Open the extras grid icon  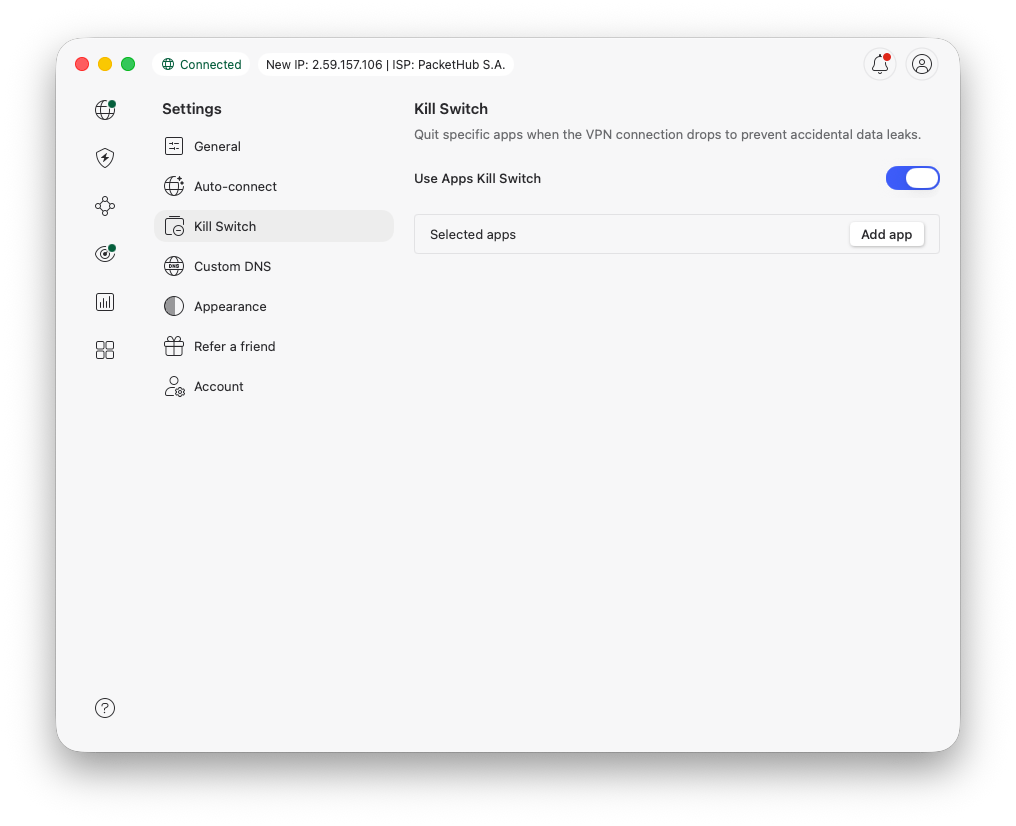(x=105, y=350)
